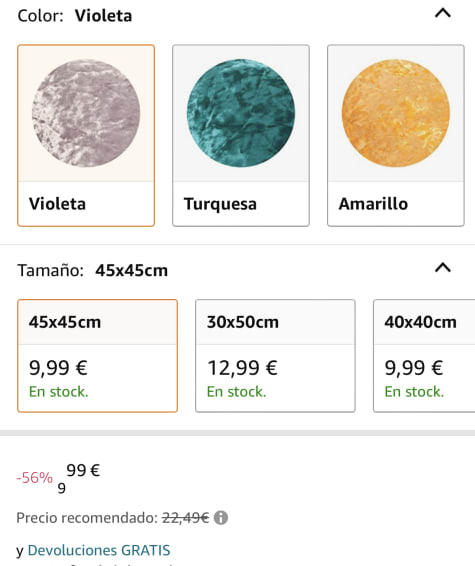Viewport: 475px width, 566px height.
Task: Click the turquoise fabric swatch circle
Action: (x=241, y=113)
